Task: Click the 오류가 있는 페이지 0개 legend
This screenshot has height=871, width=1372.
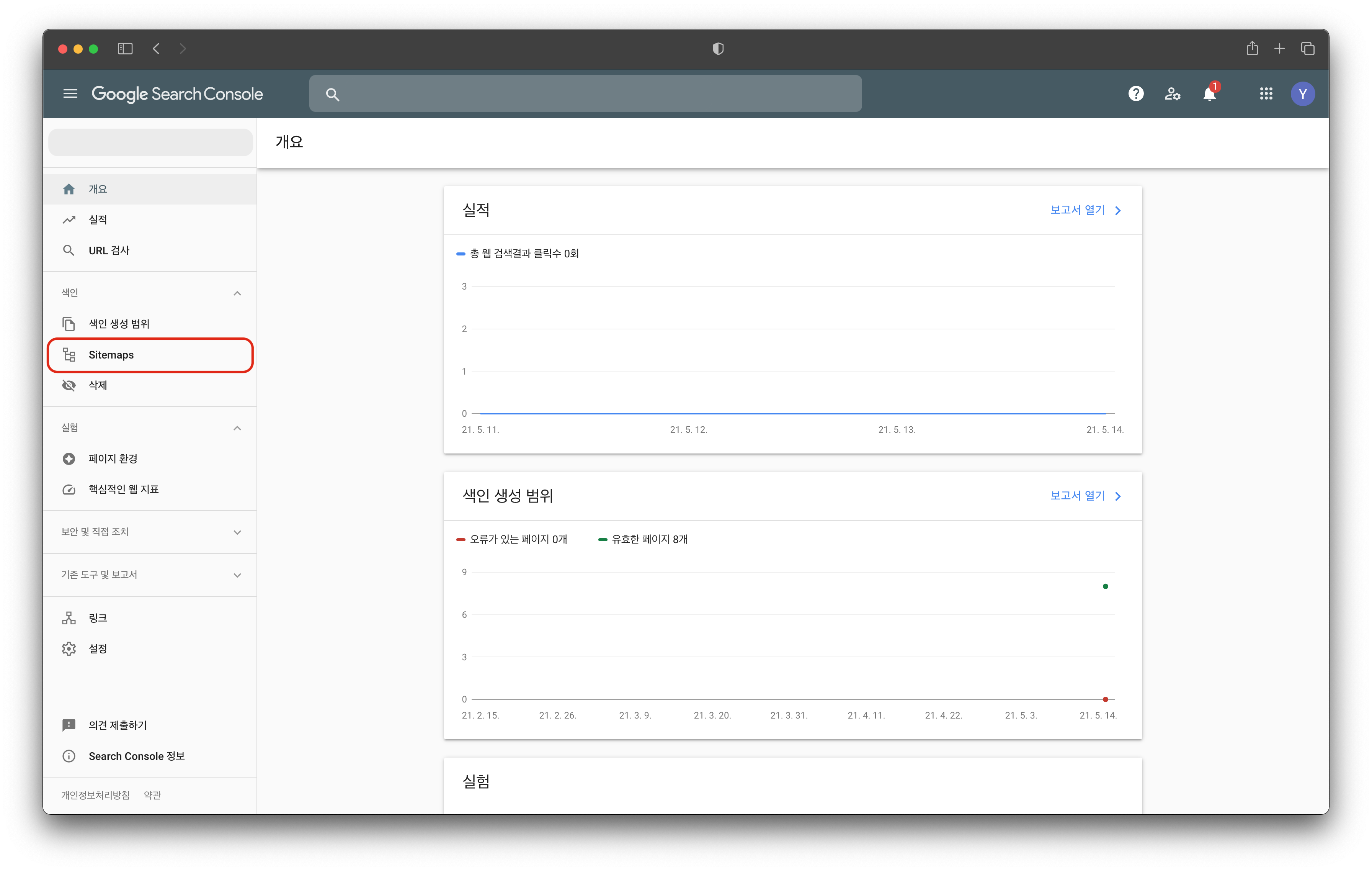Action: 512,539
